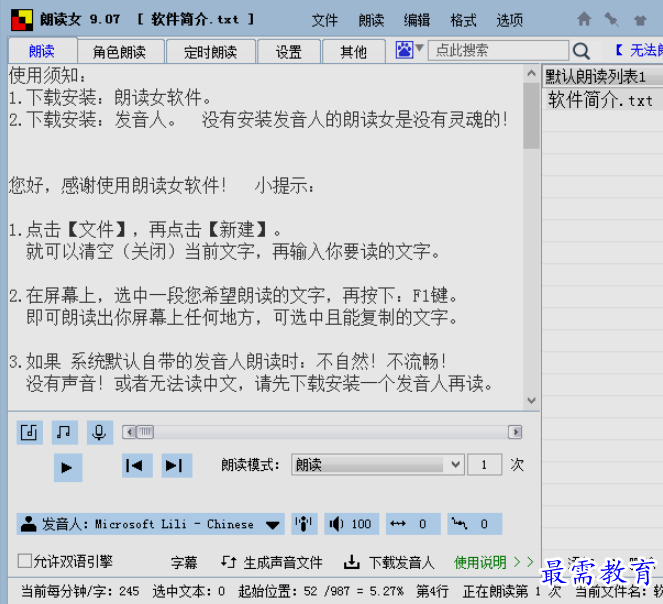Viewport: 663px width, 604px height.
Task: Click the speed arrows control showing 0
Action: tap(413, 524)
